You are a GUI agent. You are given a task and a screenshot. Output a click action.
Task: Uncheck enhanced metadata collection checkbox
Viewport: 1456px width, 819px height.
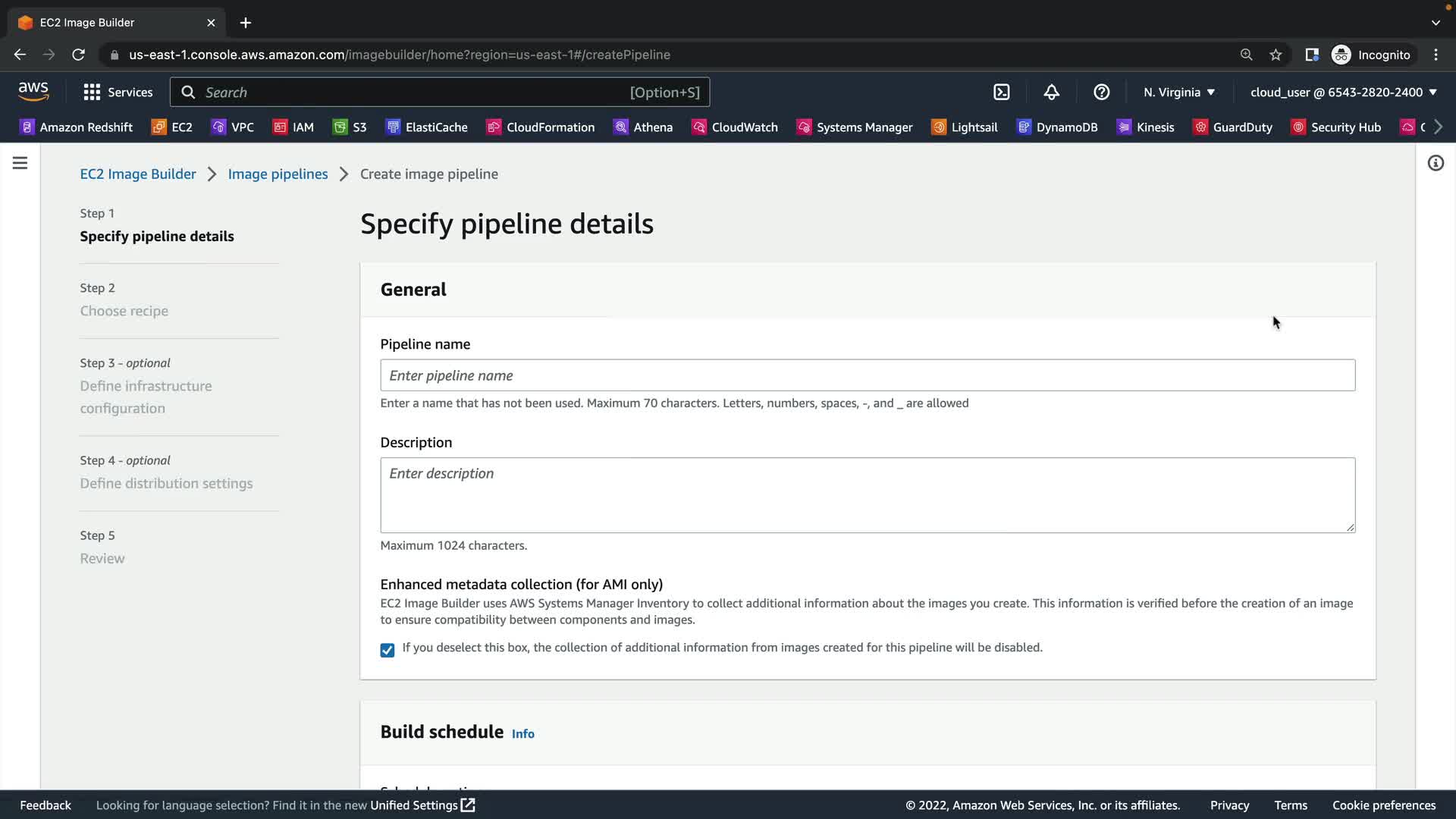pos(388,650)
